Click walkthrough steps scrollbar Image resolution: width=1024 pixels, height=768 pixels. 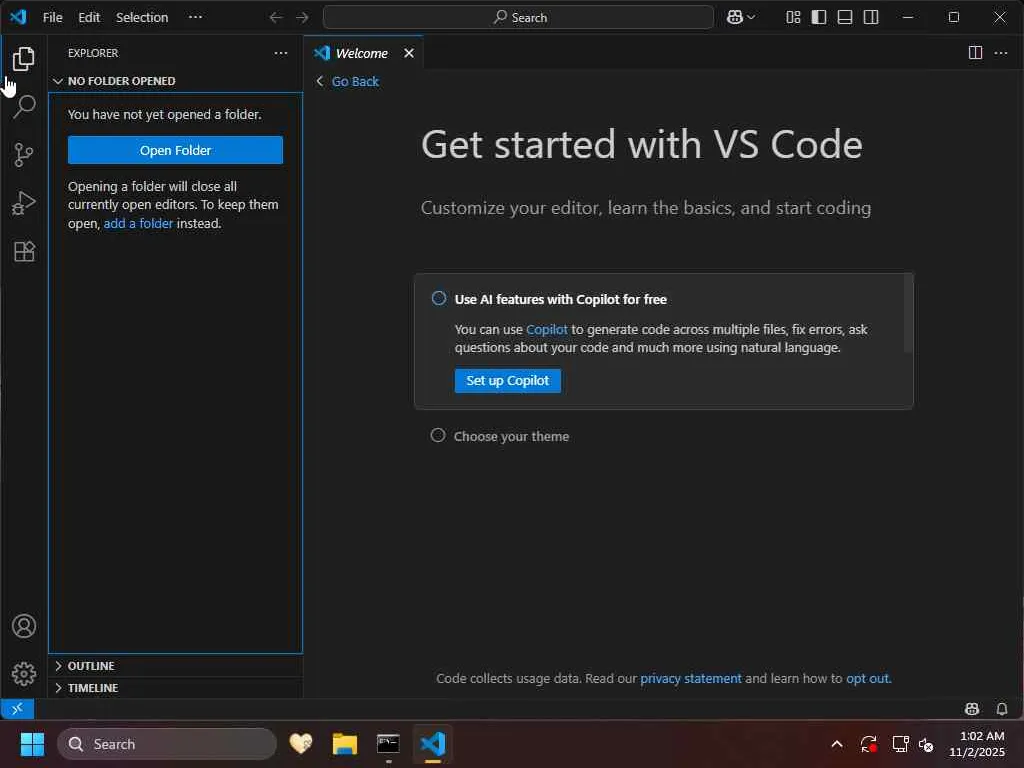pyautogui.click(x=908, y=313)
